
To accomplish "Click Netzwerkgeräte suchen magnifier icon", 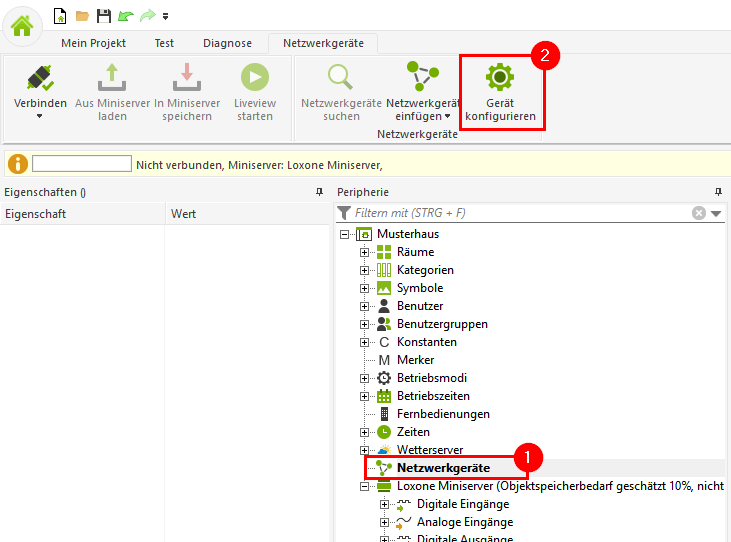I will click(341, 77).
